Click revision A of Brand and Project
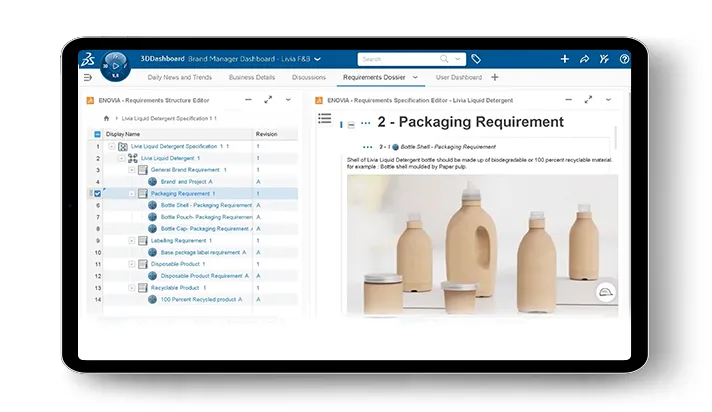 [x=258, y=182]
